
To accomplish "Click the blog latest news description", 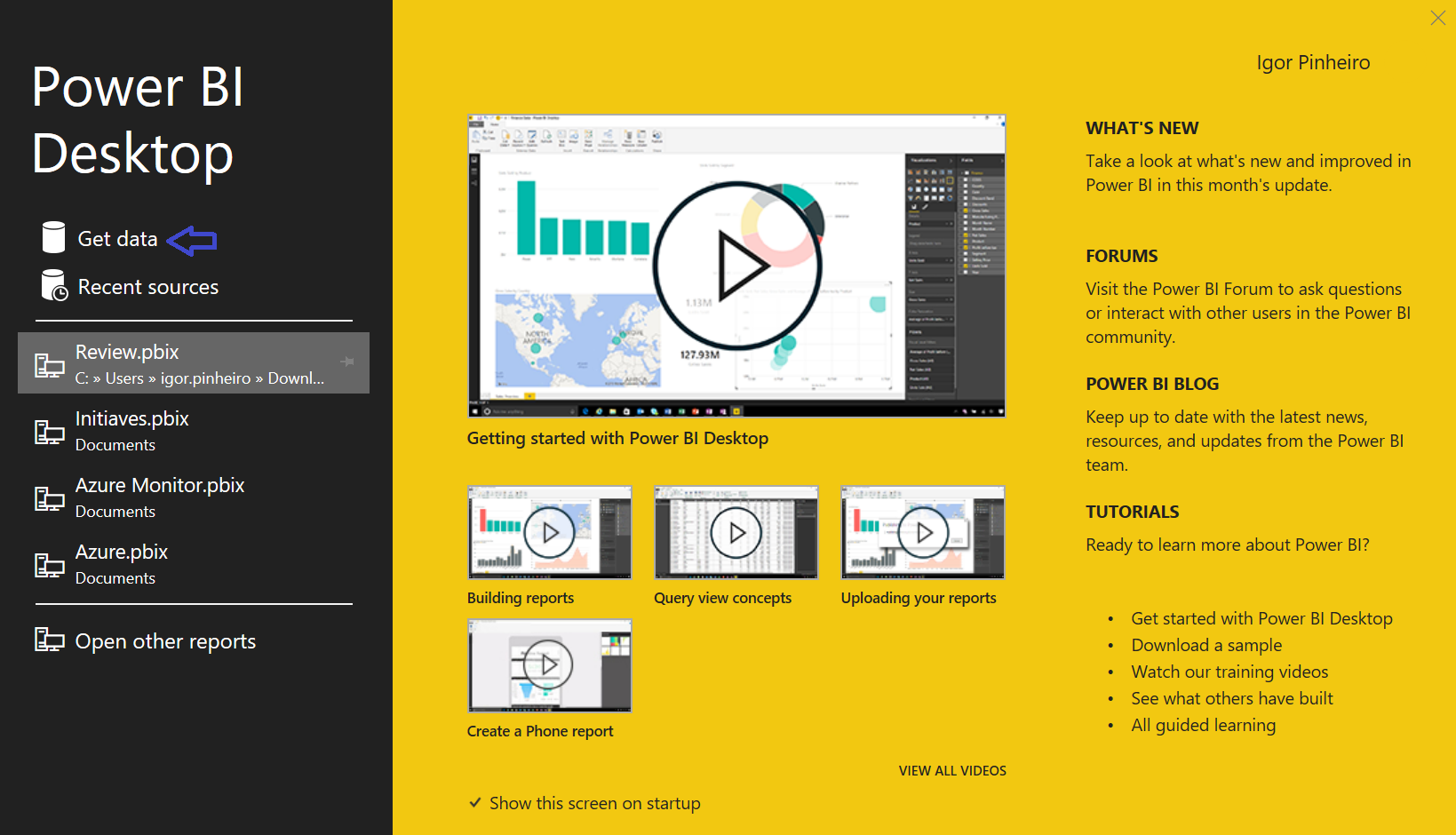I will (x=1245, y=441).
